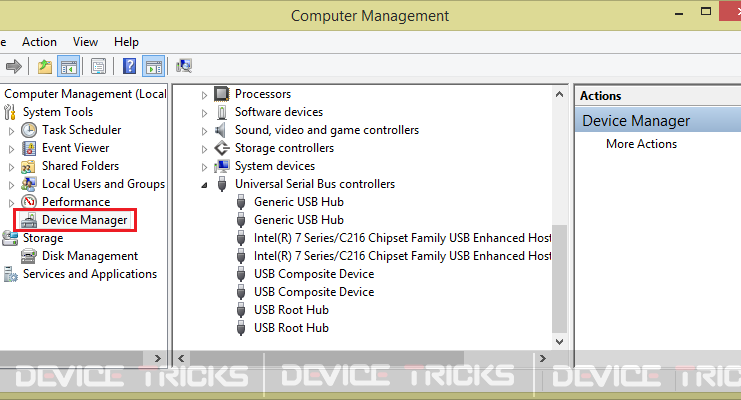Click the System devices monitor icon
The image size is (741, 400).
coord(222,166)
